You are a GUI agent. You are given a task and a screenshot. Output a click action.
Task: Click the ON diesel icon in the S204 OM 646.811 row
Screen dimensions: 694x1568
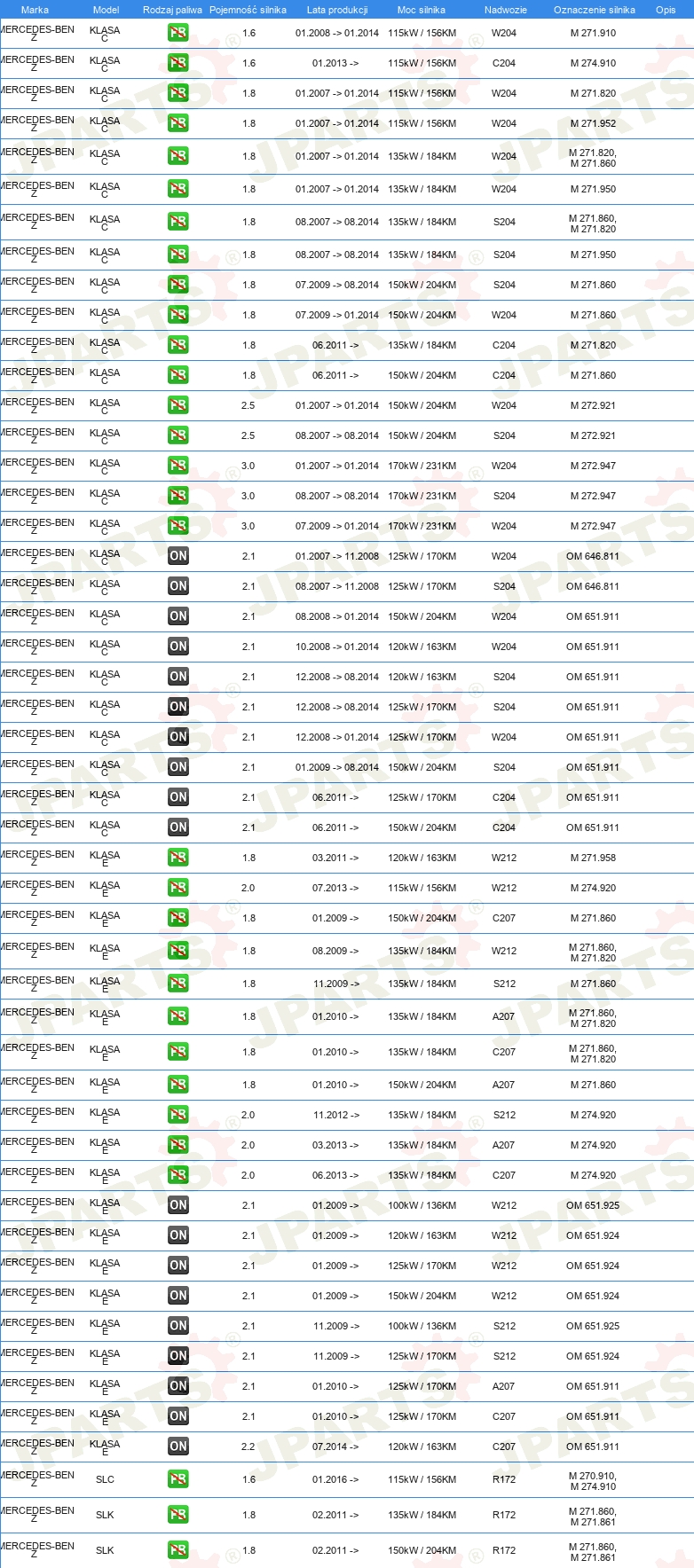pos(177,586)
